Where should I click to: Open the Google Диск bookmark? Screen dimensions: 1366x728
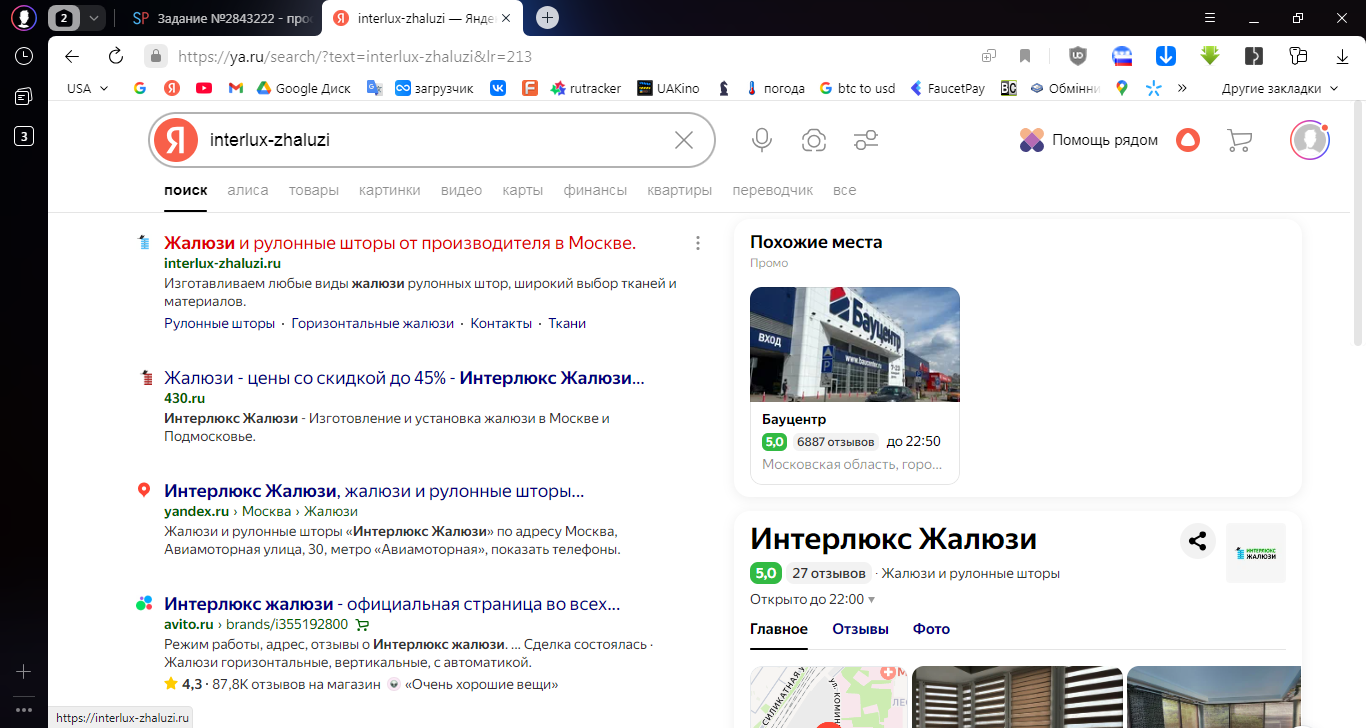point(303,88)
